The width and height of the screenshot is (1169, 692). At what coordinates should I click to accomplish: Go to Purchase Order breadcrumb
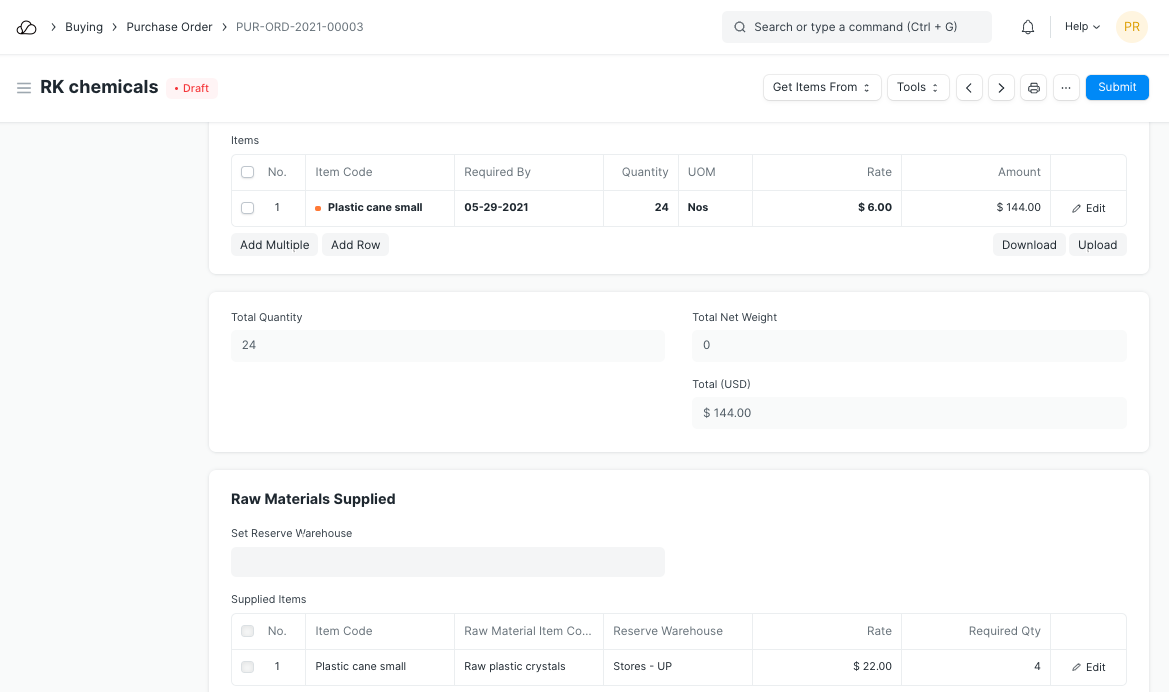coord(169,27)
